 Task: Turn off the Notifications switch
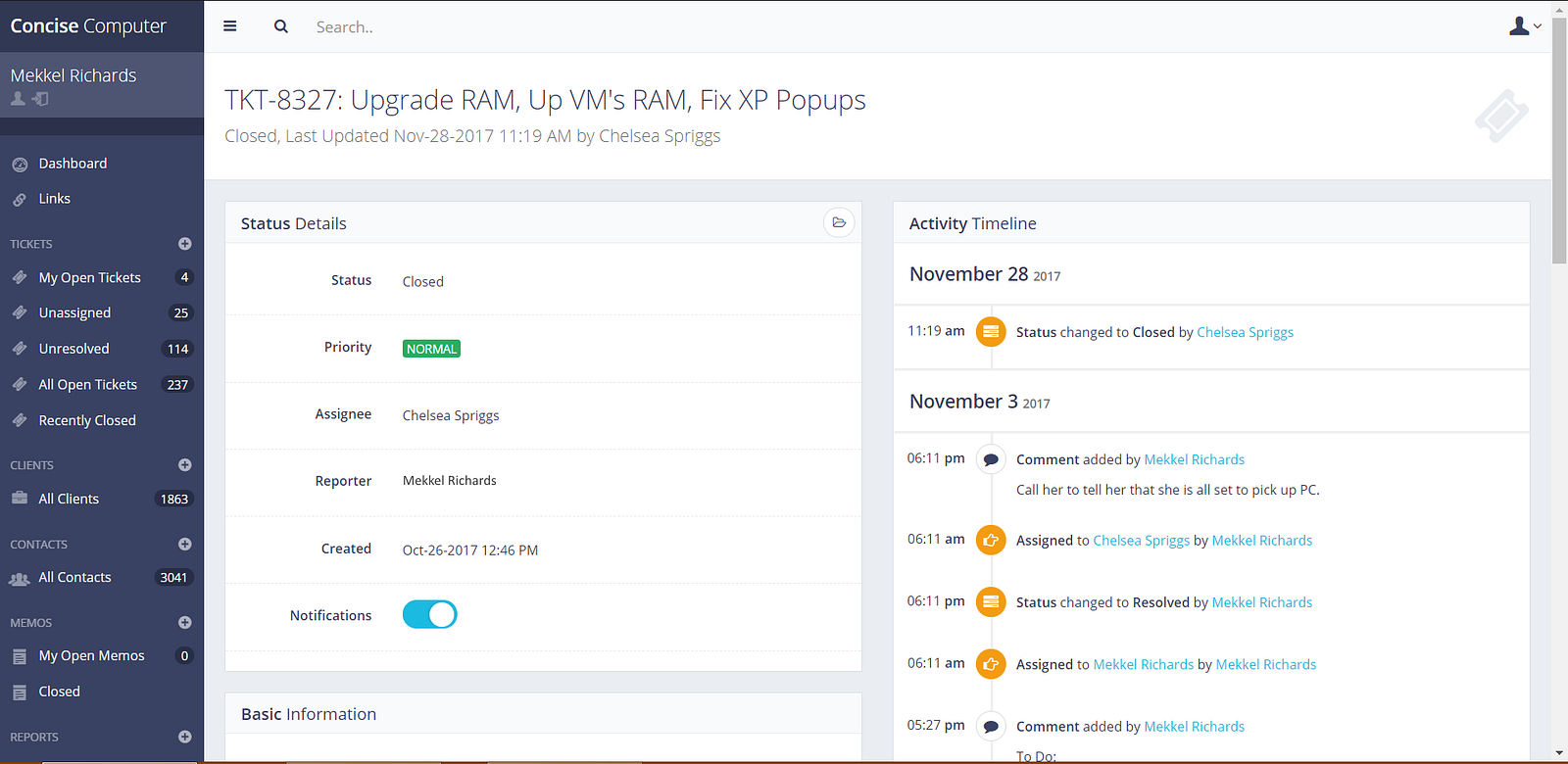click(x=429, y=614)
